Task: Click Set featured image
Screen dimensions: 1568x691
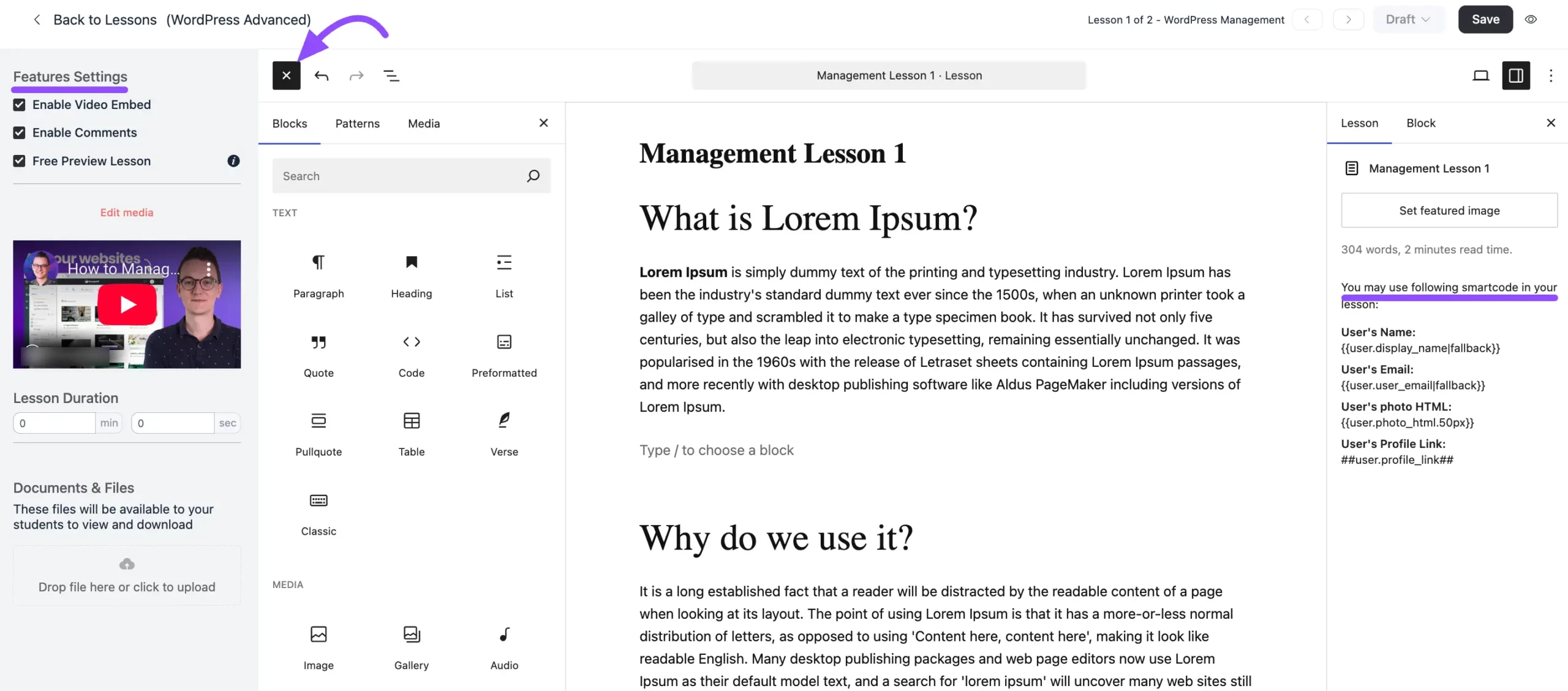Action: tap(1449, 210)
